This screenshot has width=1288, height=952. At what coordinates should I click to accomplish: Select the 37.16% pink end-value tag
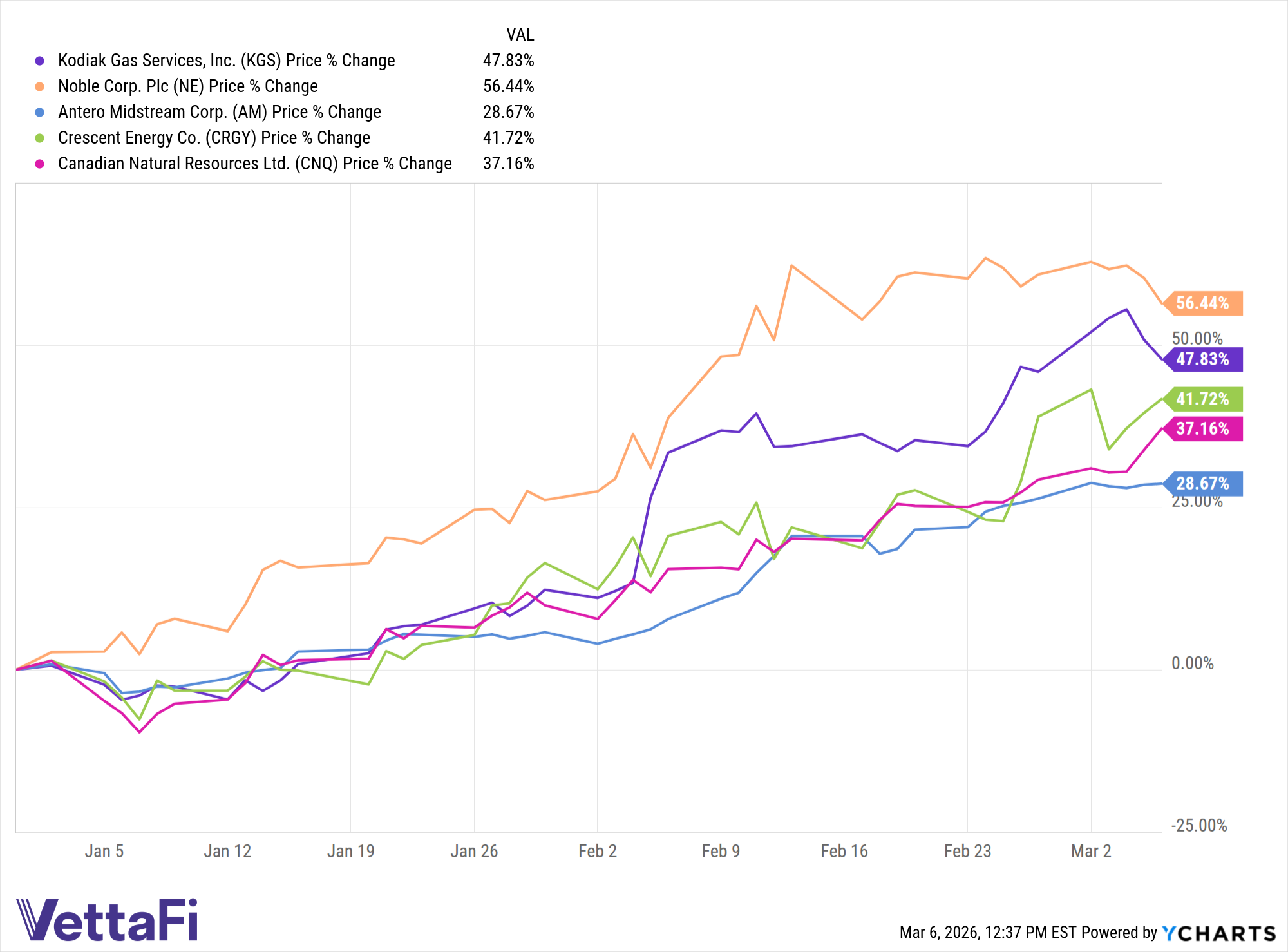[x=1202, y=429]
